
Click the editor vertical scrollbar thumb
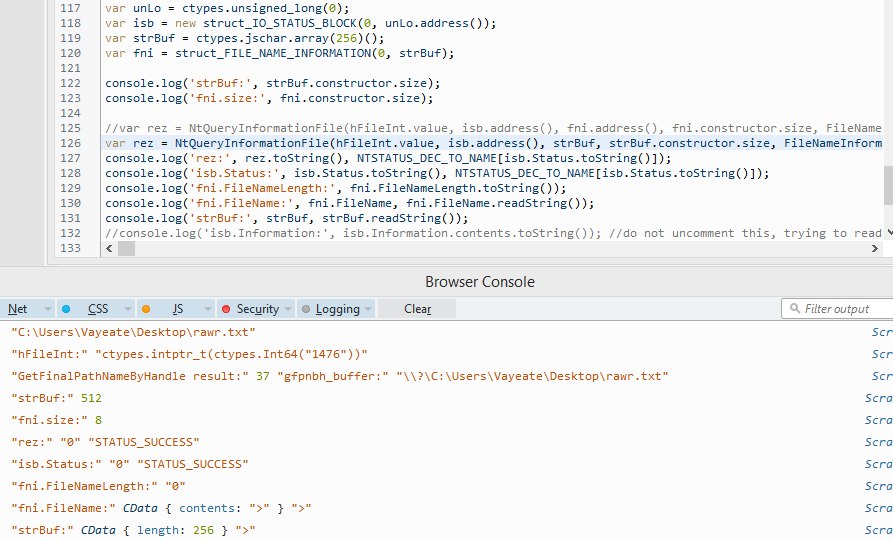(888, 185)
